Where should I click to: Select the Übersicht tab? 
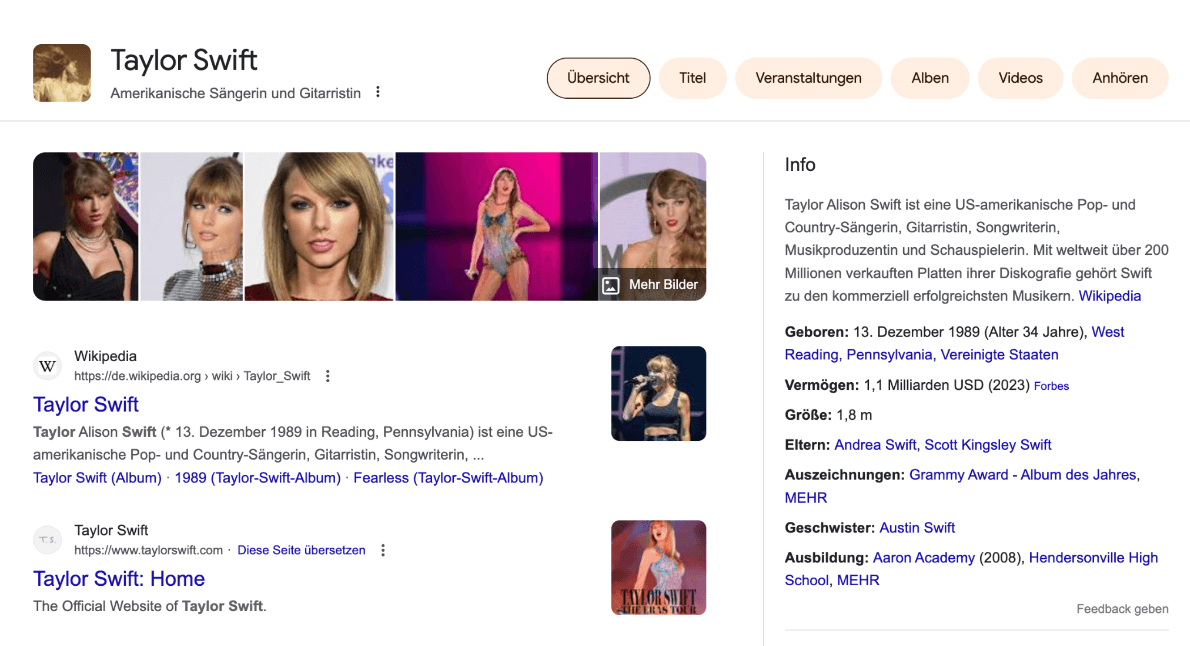tap(598, 78)
